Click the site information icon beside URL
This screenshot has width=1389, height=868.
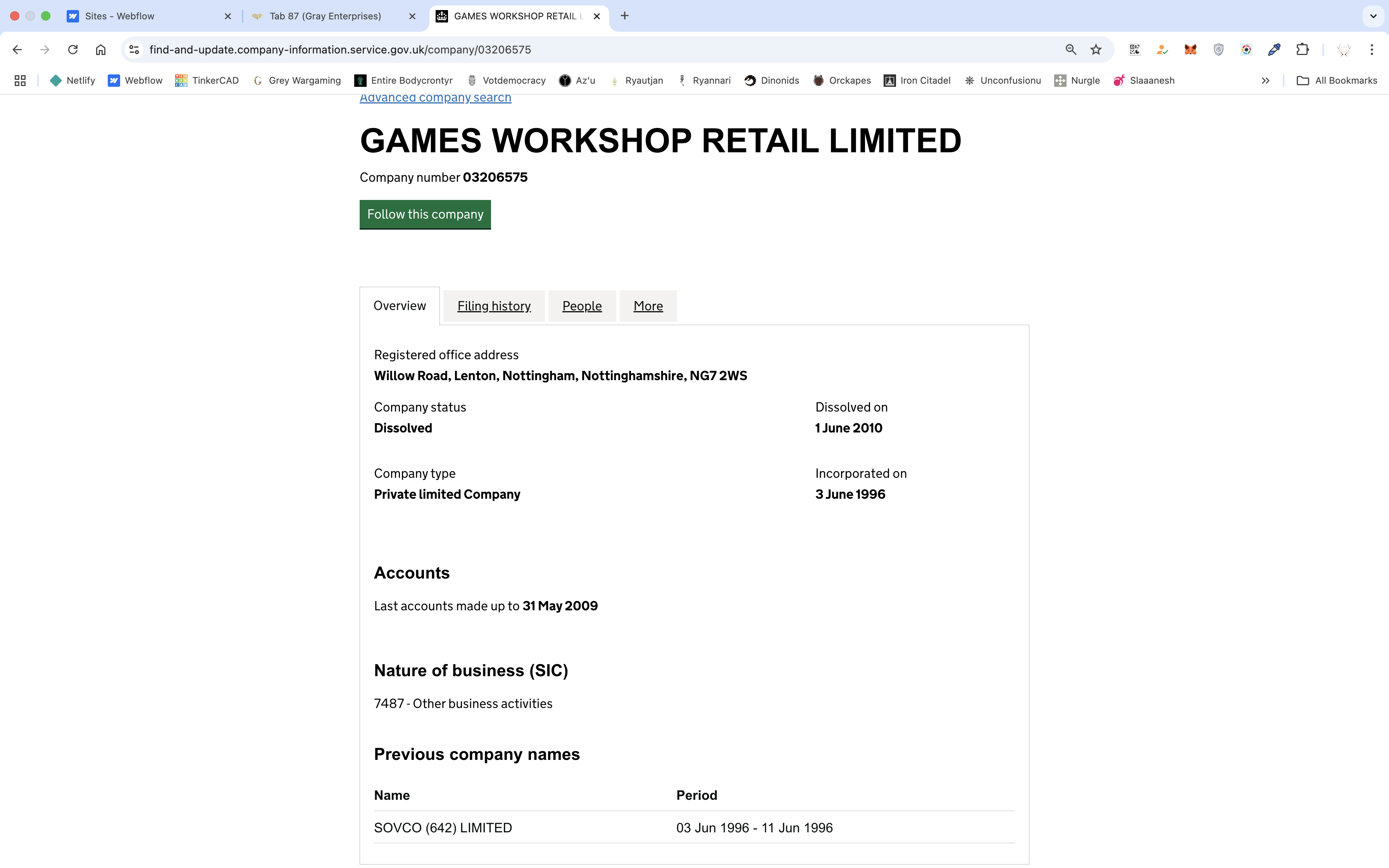tap(134, 49)
